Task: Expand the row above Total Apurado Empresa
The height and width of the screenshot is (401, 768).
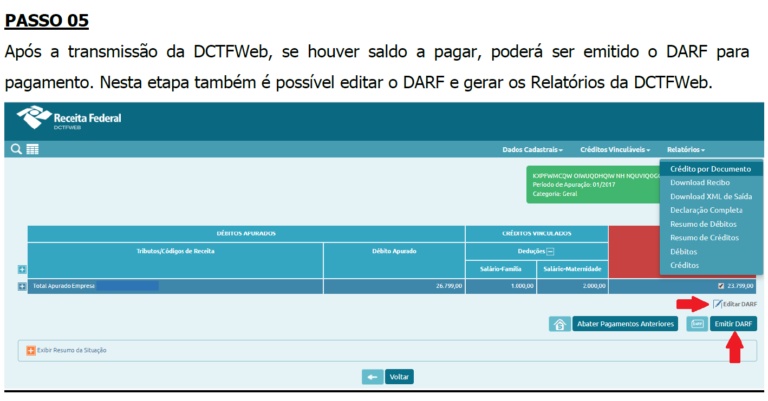Action: pos(22,269)
